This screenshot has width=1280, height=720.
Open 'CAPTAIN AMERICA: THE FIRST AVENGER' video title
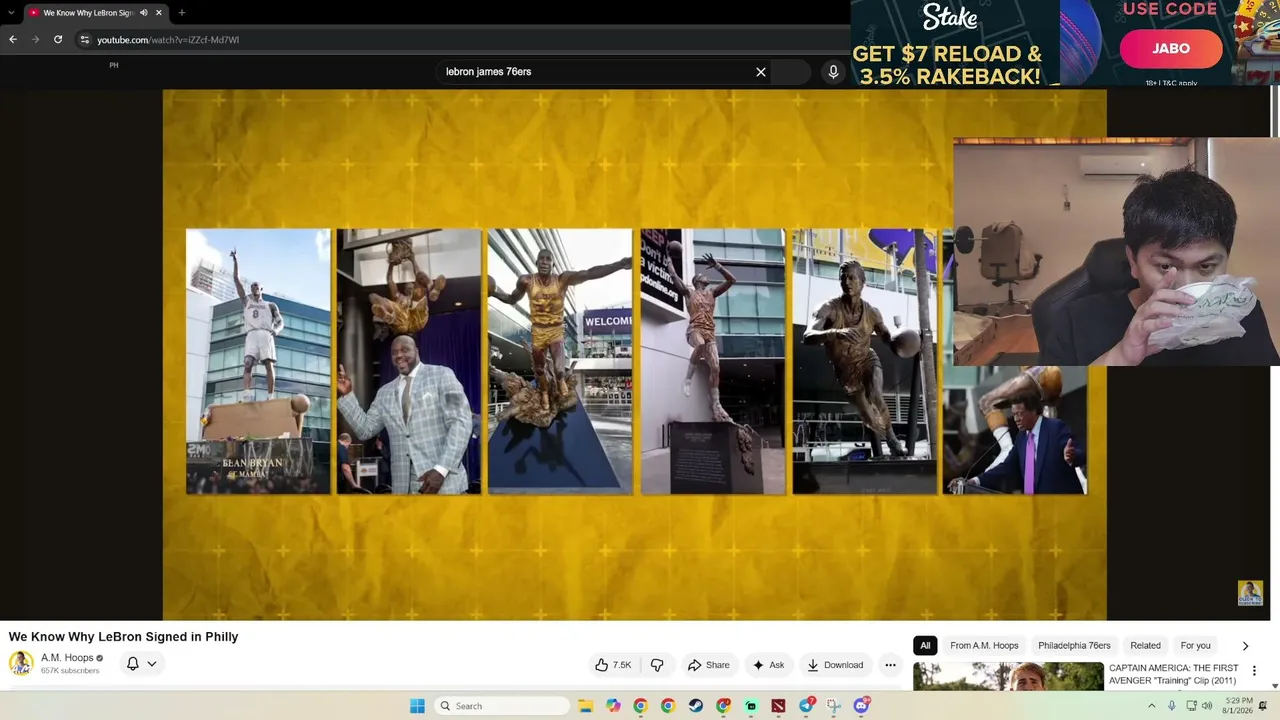pyautogui.click(x=1174, y=674)
